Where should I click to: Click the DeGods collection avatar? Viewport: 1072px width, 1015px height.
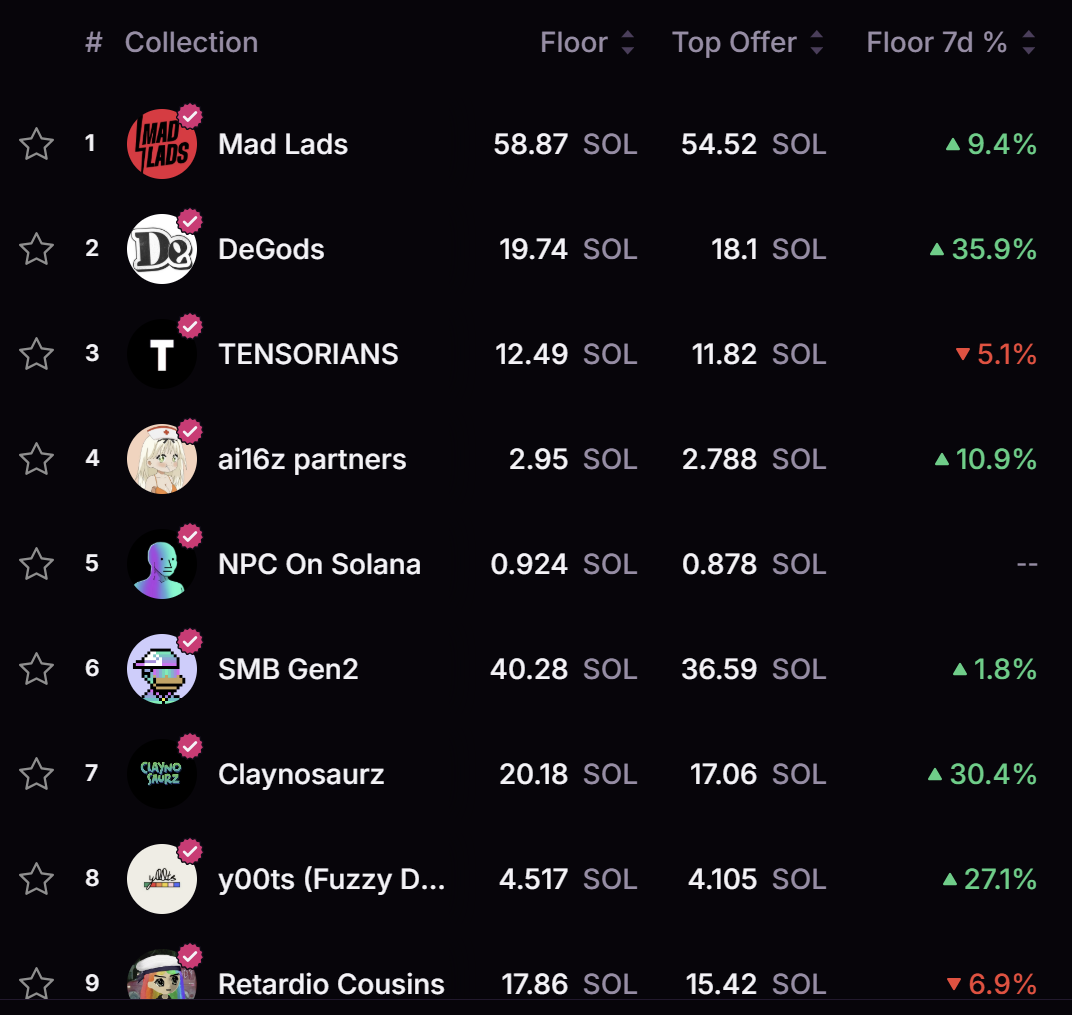161,250
